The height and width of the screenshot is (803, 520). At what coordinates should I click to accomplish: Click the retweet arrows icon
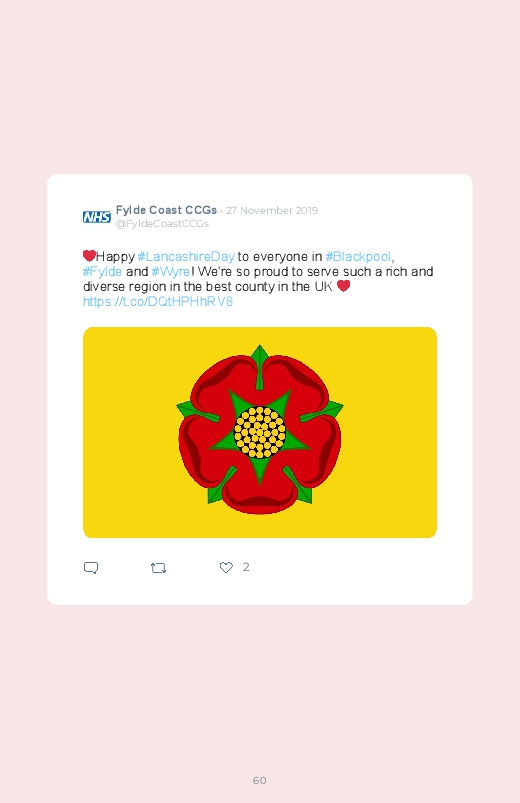(x=158, y=567)
